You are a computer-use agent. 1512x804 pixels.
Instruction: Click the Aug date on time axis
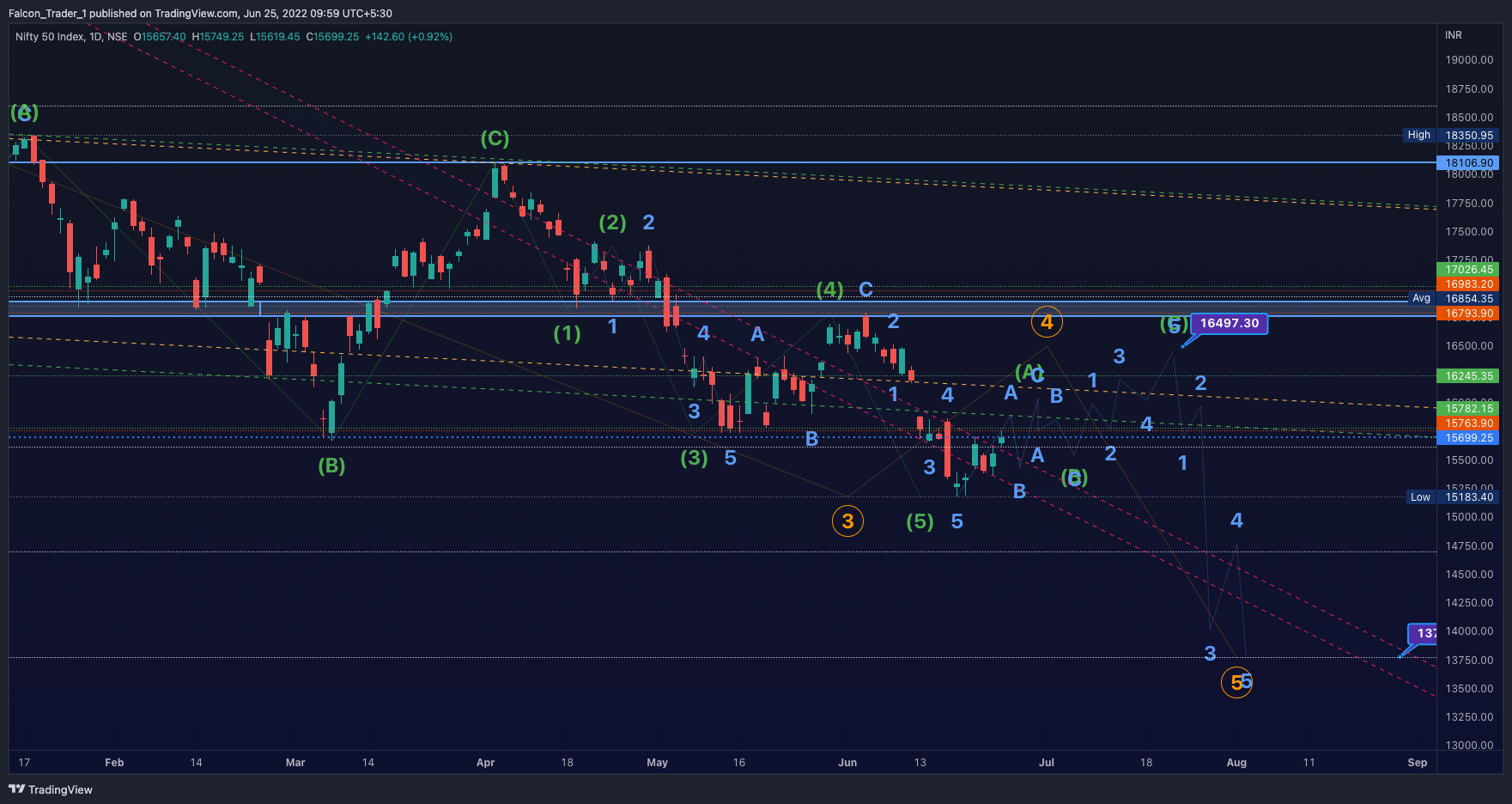pos(1236,763)
